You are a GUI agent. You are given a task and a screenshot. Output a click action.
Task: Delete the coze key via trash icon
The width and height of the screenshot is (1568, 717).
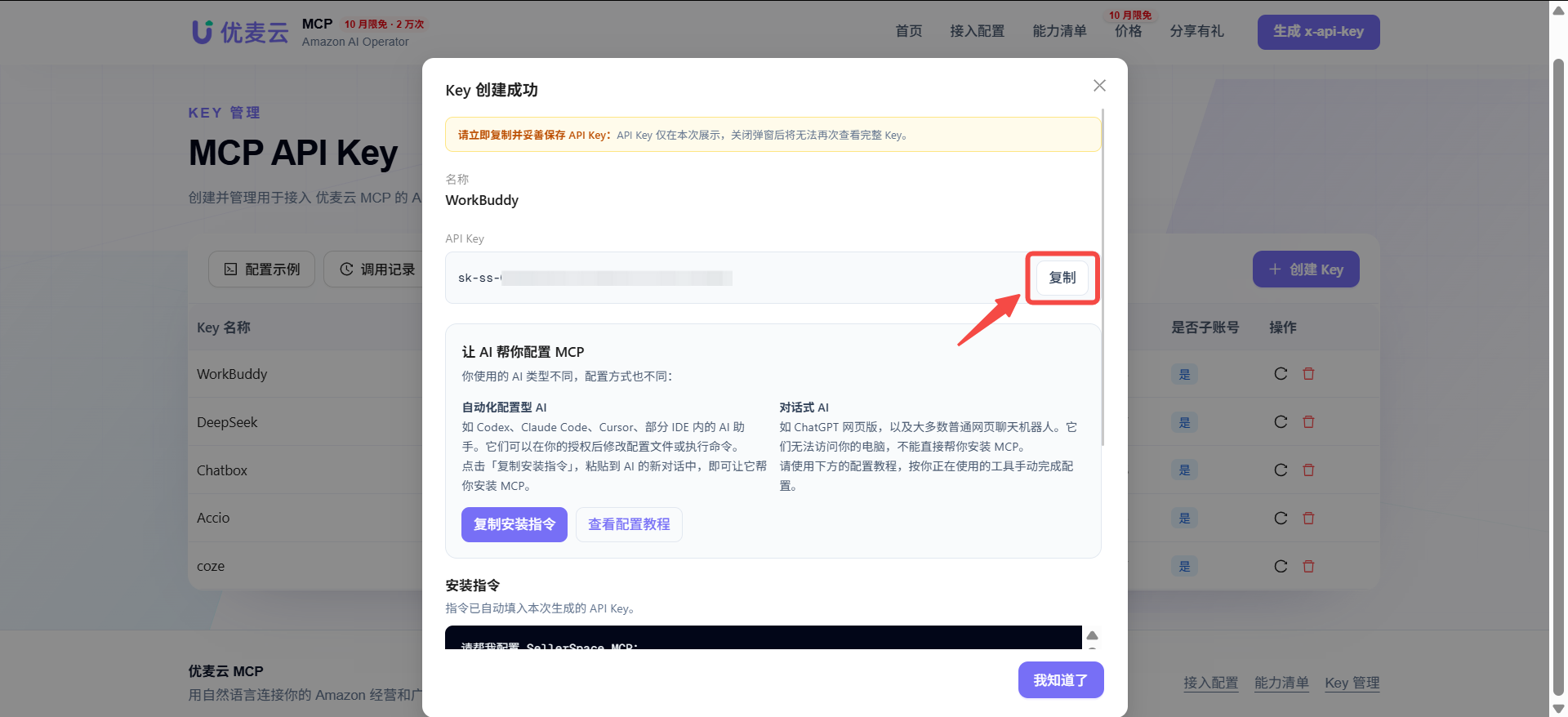coord(1308,567)
